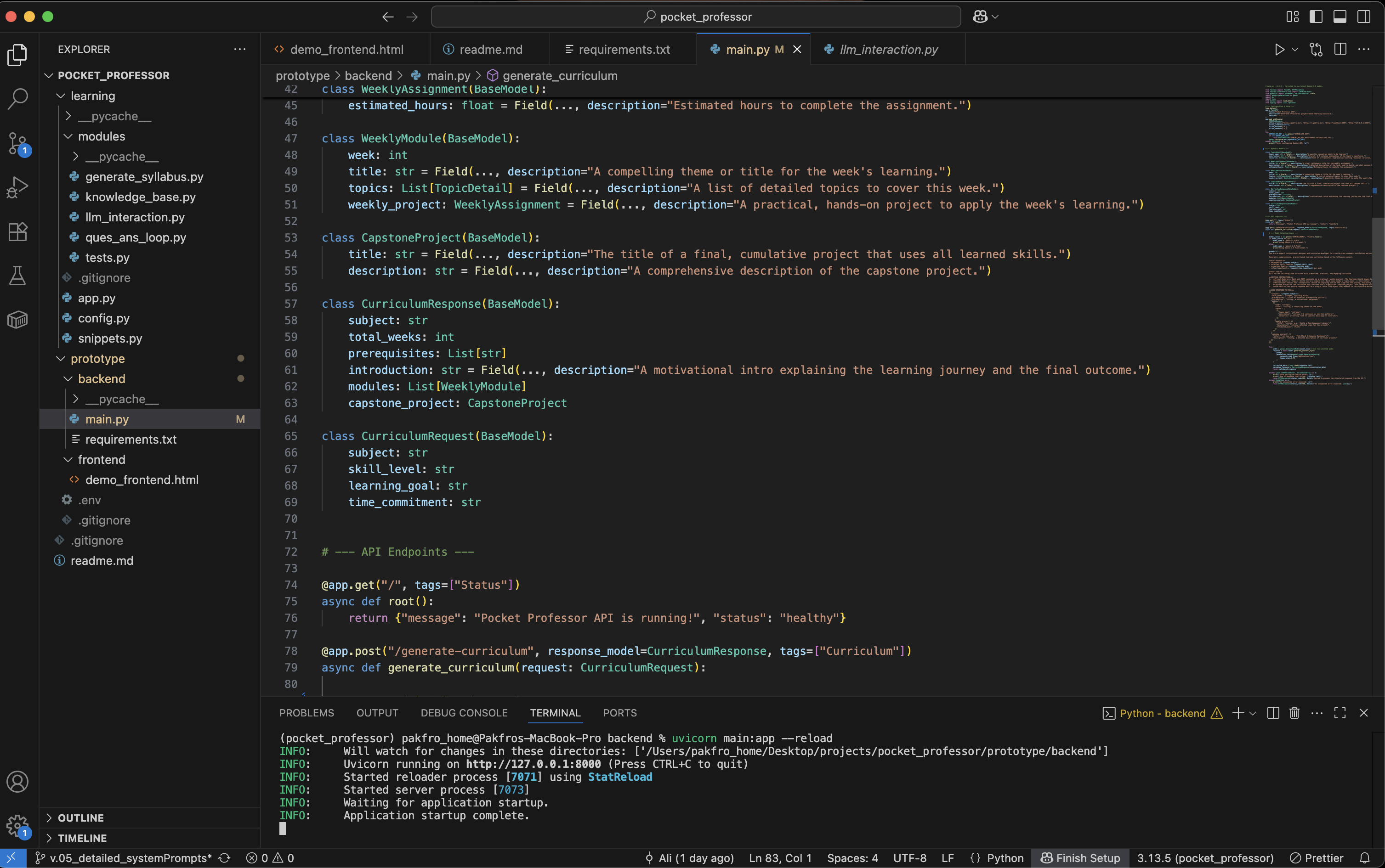This screenshot has height=868, width=1385.
Task: Open the Copilot dropdown chevron
Action: click(995, 17)
